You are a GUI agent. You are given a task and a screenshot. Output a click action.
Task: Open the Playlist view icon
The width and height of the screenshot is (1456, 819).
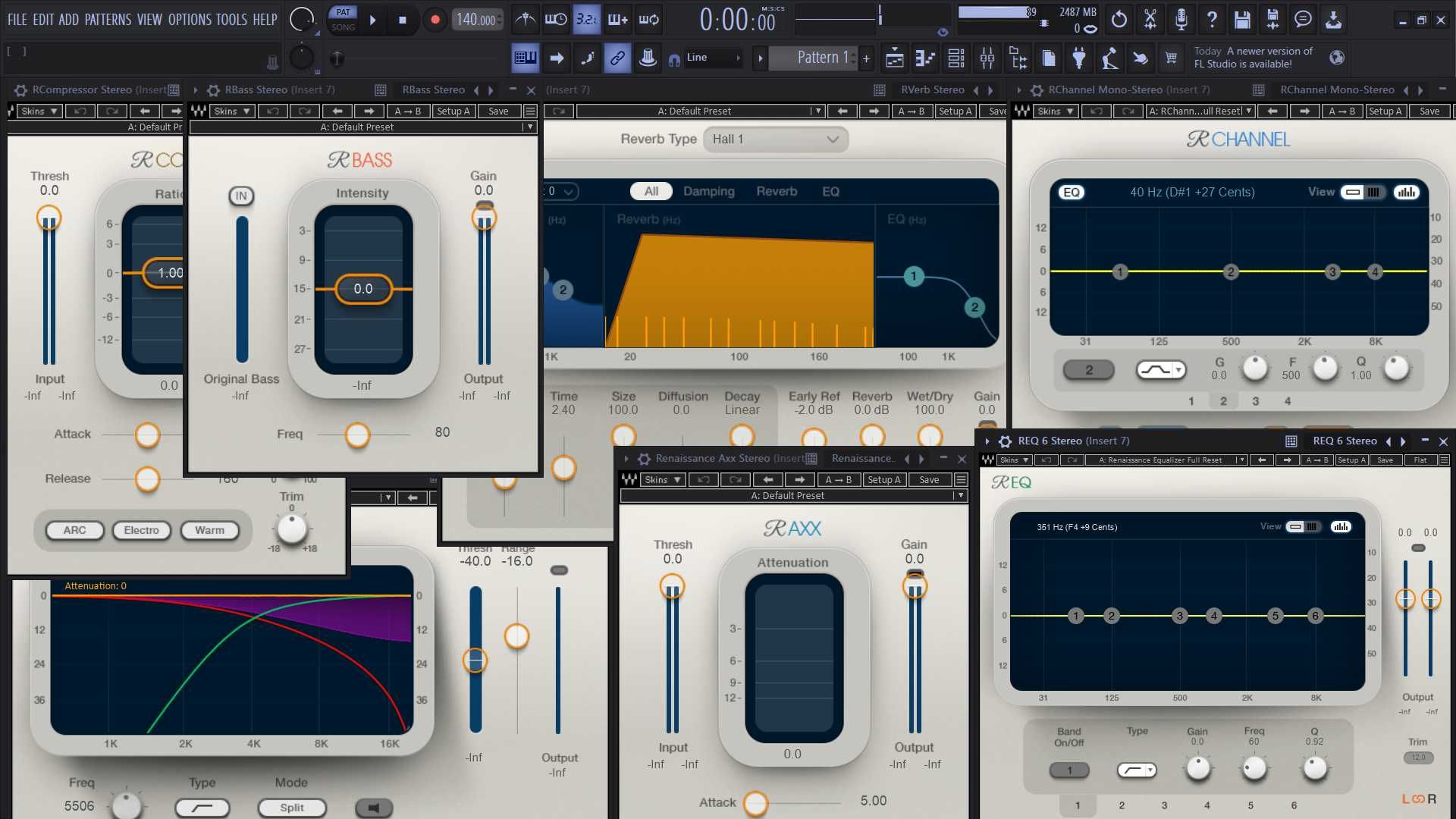point(895,58)
